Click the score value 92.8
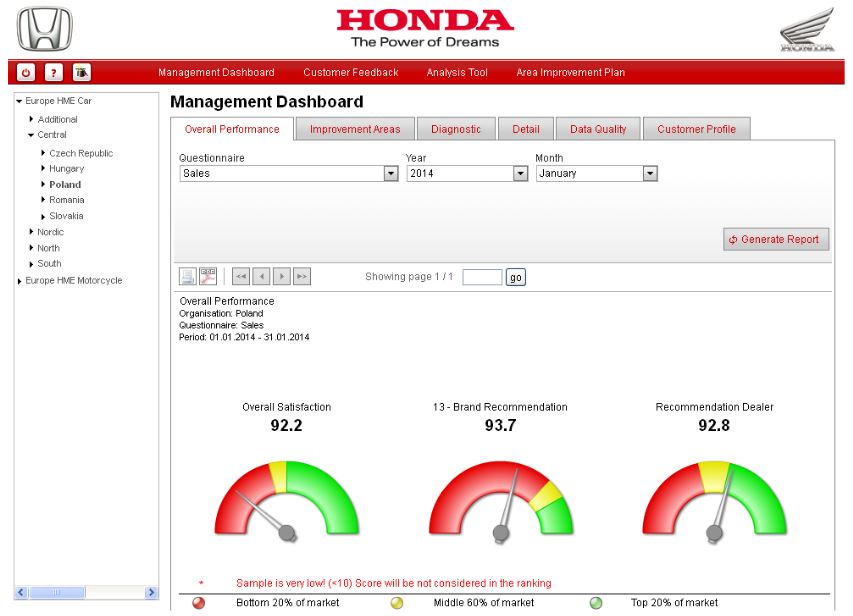This screenshot has height=616, width=853. pos(714,425)
